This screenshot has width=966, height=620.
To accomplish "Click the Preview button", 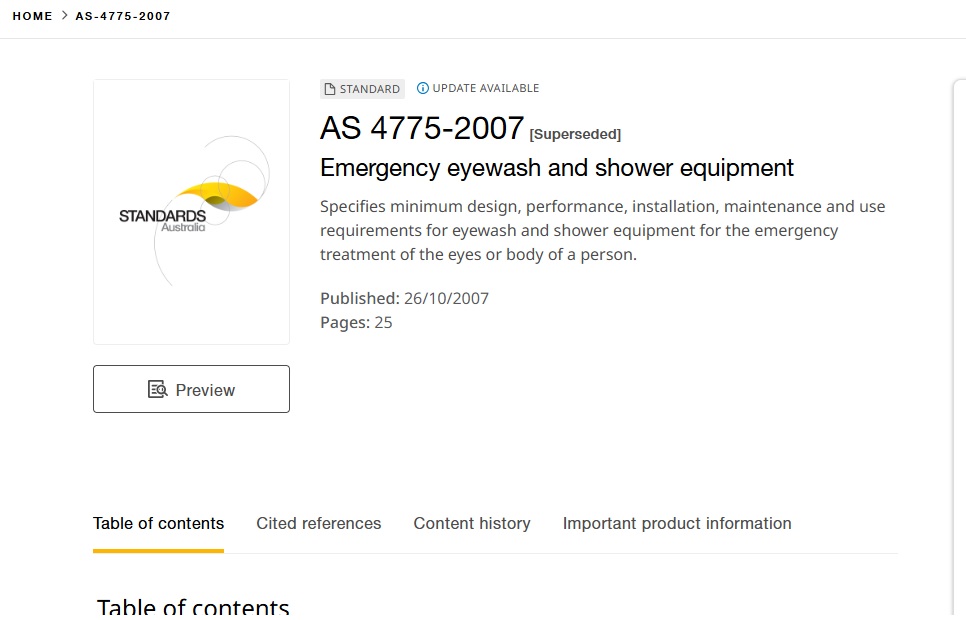I will point(192,389).
